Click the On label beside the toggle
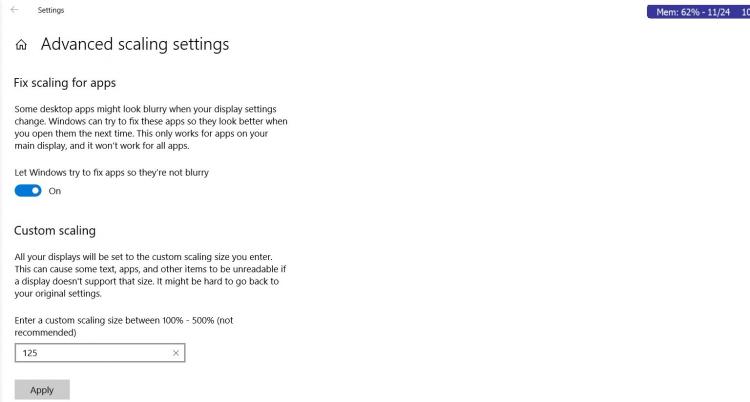Screen dimensions: 750x402 pos(55,191)
